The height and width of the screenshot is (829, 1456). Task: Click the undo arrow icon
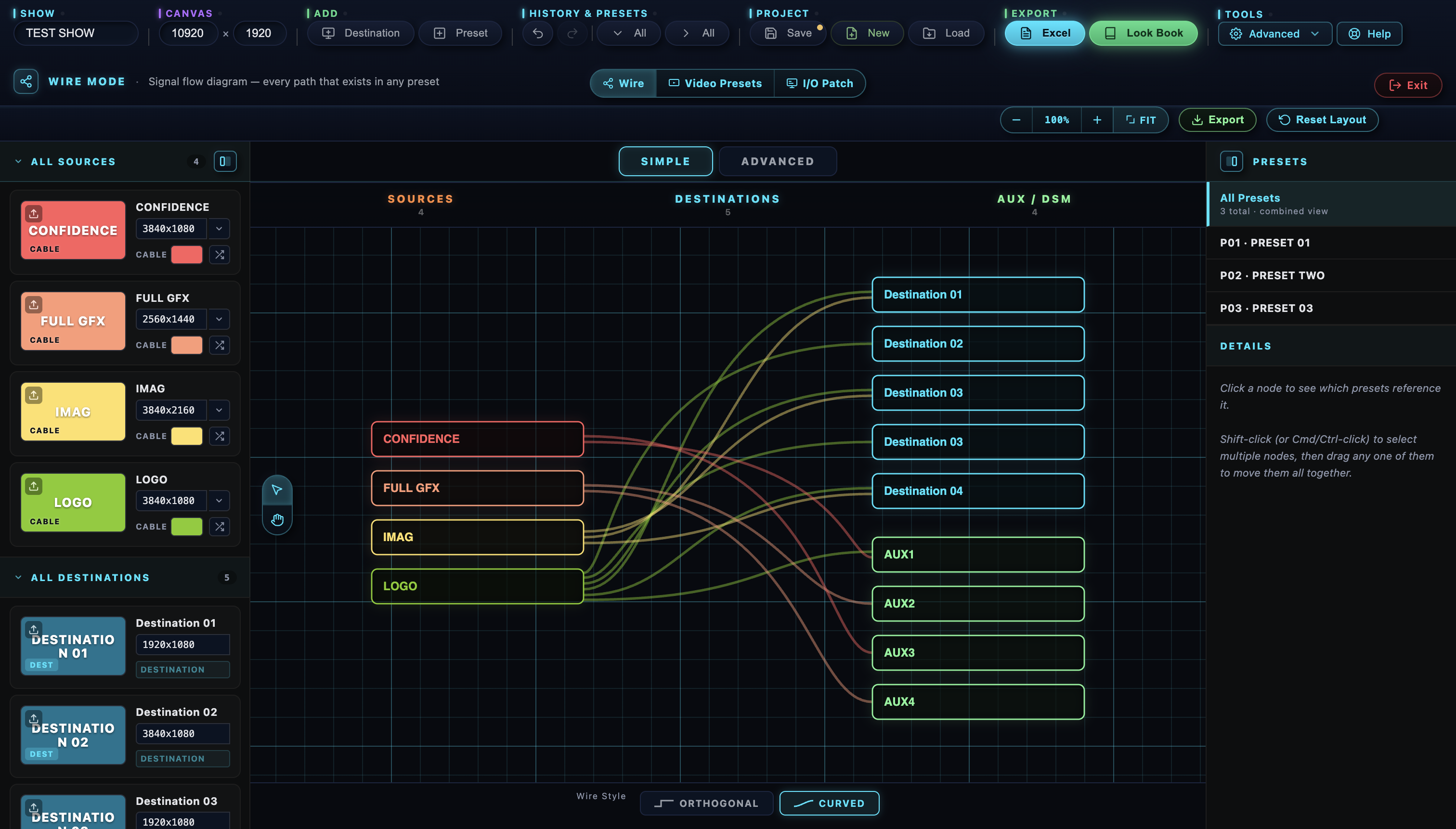point(537,33)
